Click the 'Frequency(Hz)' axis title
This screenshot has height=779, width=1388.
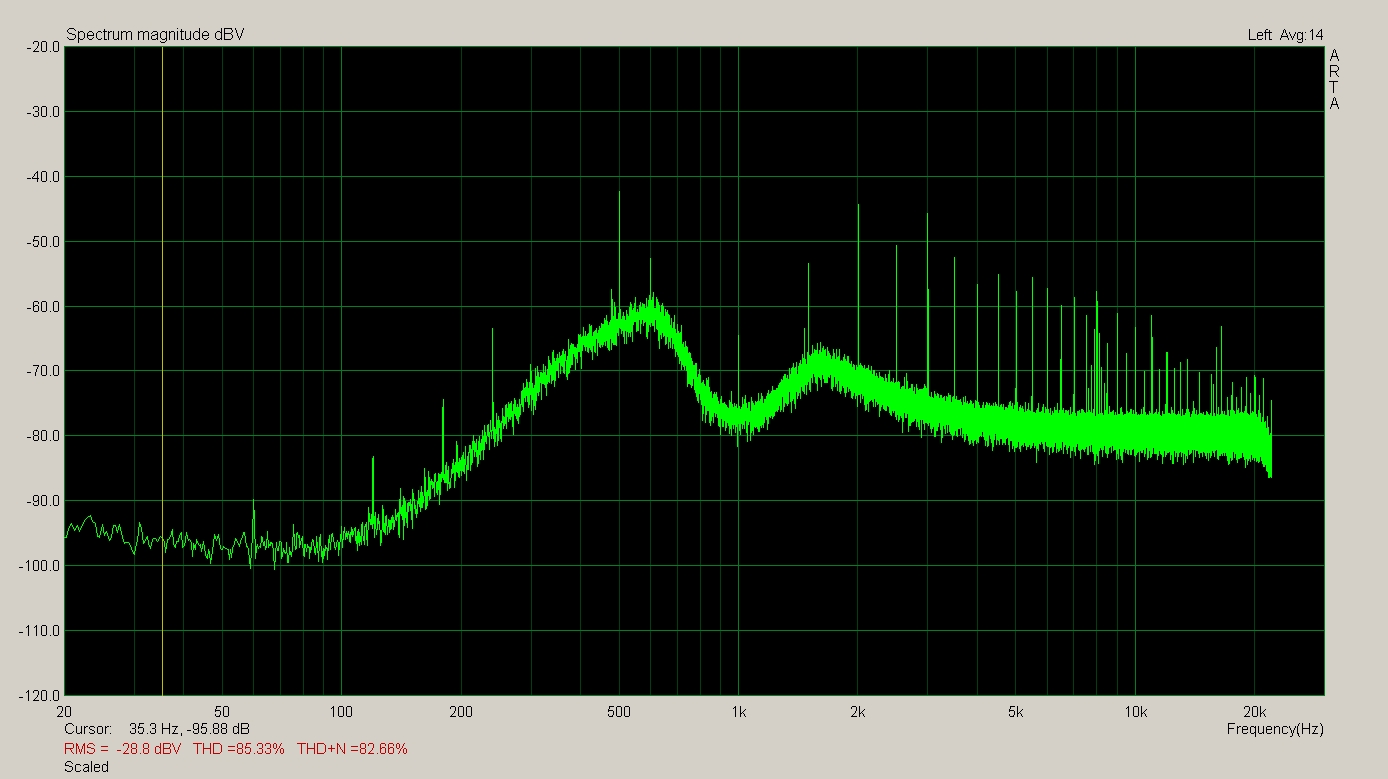[1275, 729]
